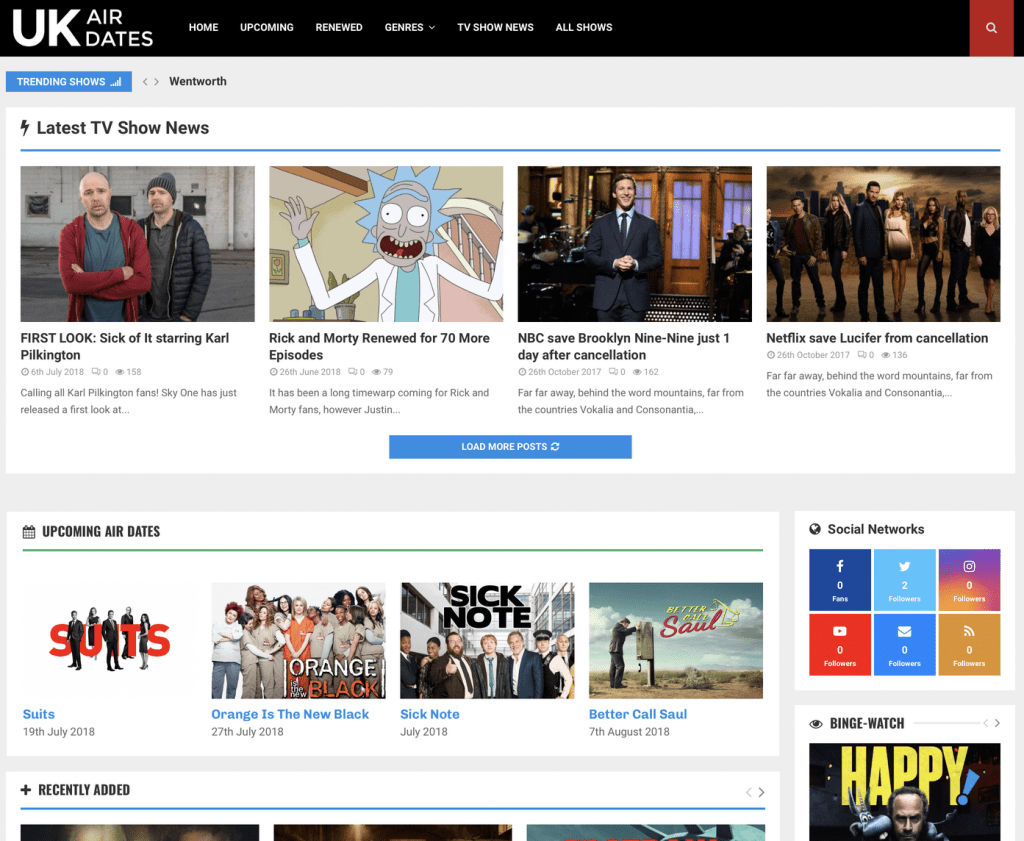Click the Trending Shows blue label
The height and width of the screenshot is (841, 1024).
click(x=69, y=82)
